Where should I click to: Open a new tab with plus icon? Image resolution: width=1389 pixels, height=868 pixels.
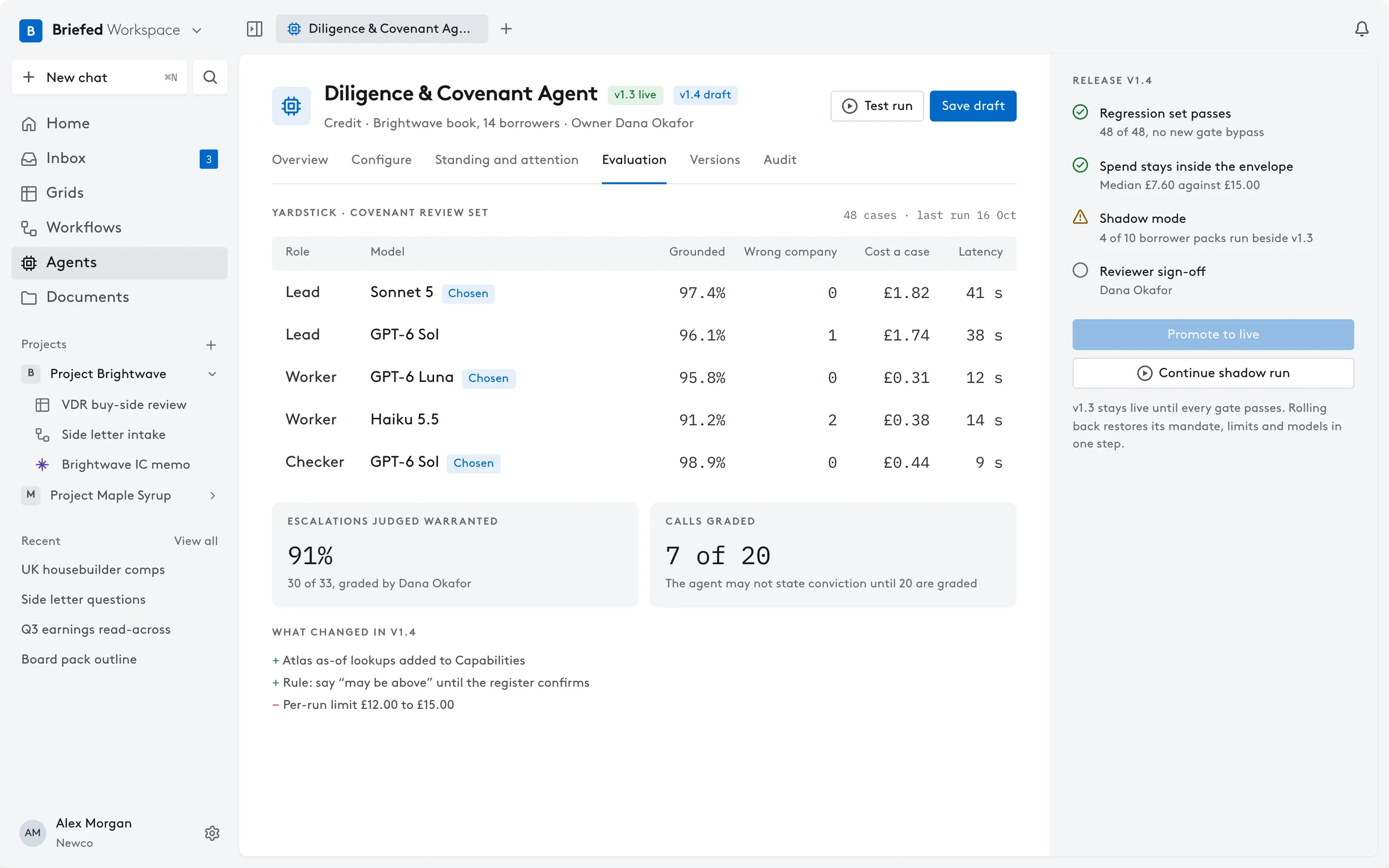click(506, 29)
